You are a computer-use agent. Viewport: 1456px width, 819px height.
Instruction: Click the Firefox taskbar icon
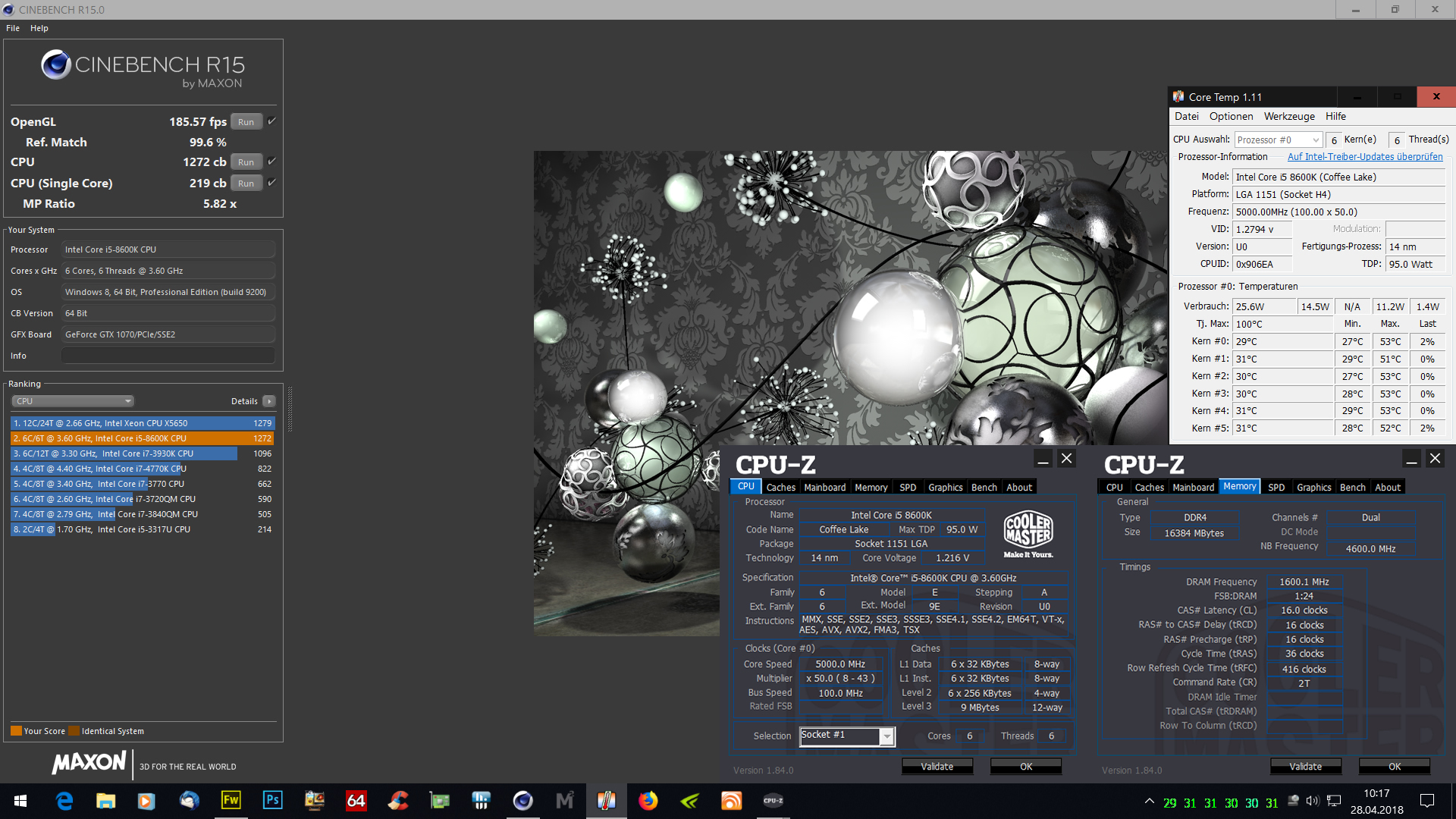(648, 800)
